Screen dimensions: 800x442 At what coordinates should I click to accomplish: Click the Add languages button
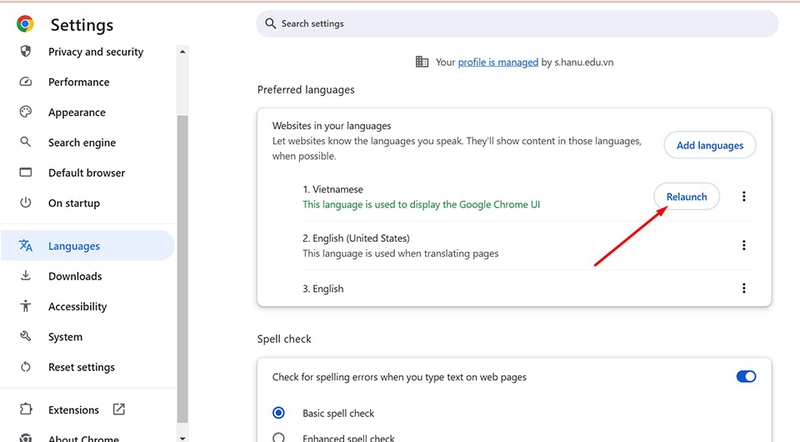click(710, 145)
